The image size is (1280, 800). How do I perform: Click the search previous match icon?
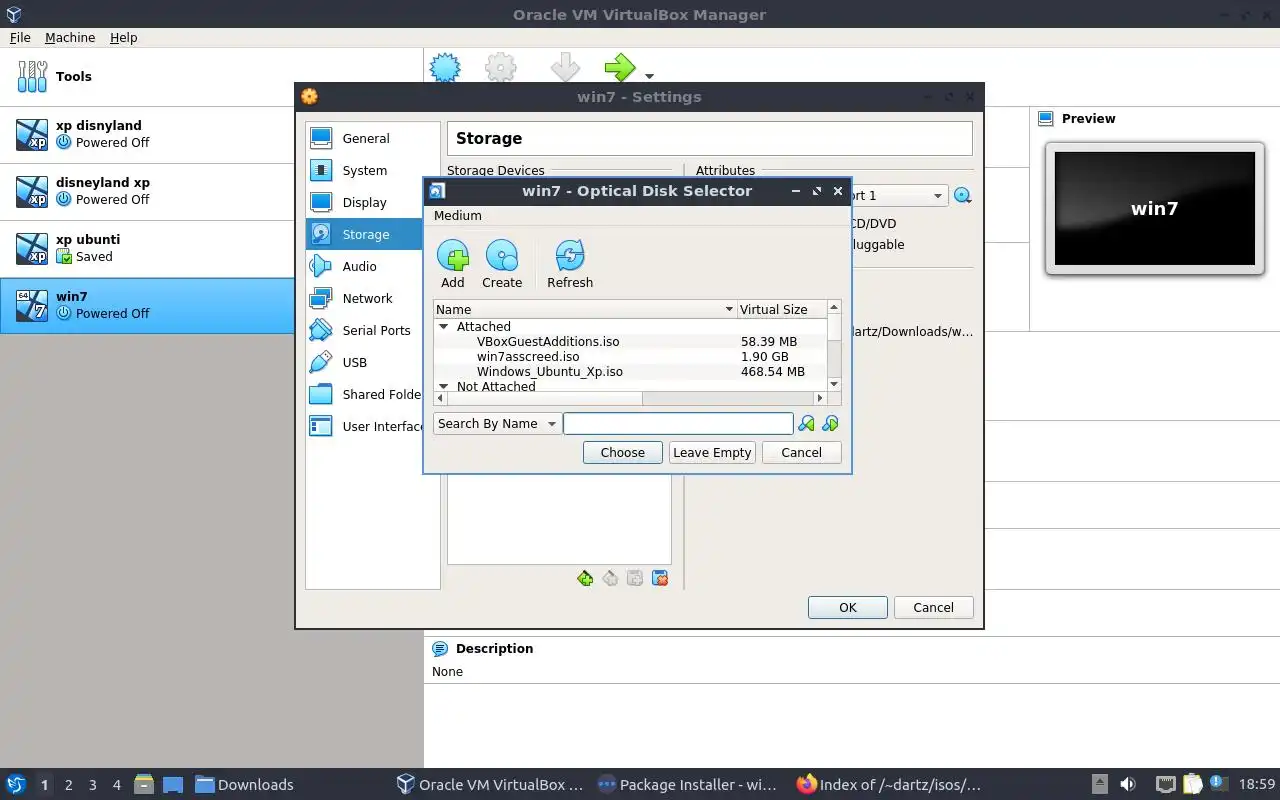[806, 424]
